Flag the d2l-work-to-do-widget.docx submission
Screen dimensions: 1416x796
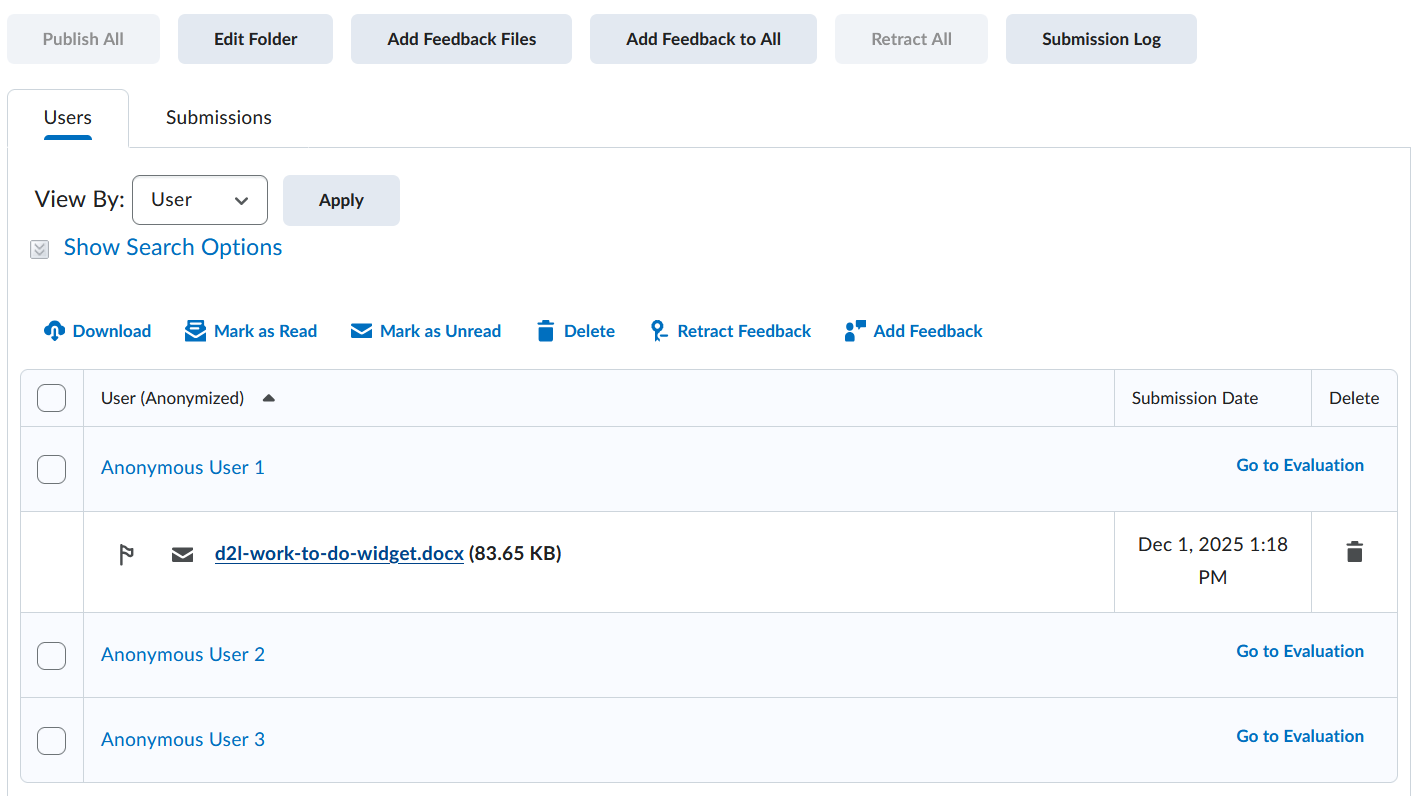(127, 554)
